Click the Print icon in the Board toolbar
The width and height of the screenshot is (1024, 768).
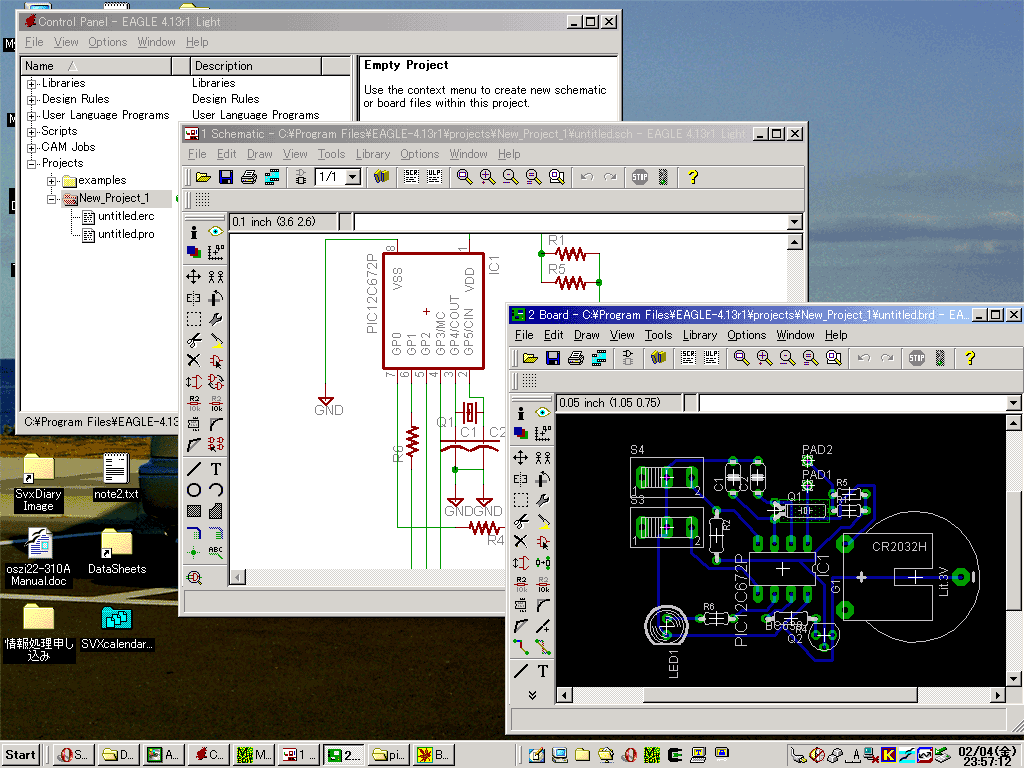(576, 358)
